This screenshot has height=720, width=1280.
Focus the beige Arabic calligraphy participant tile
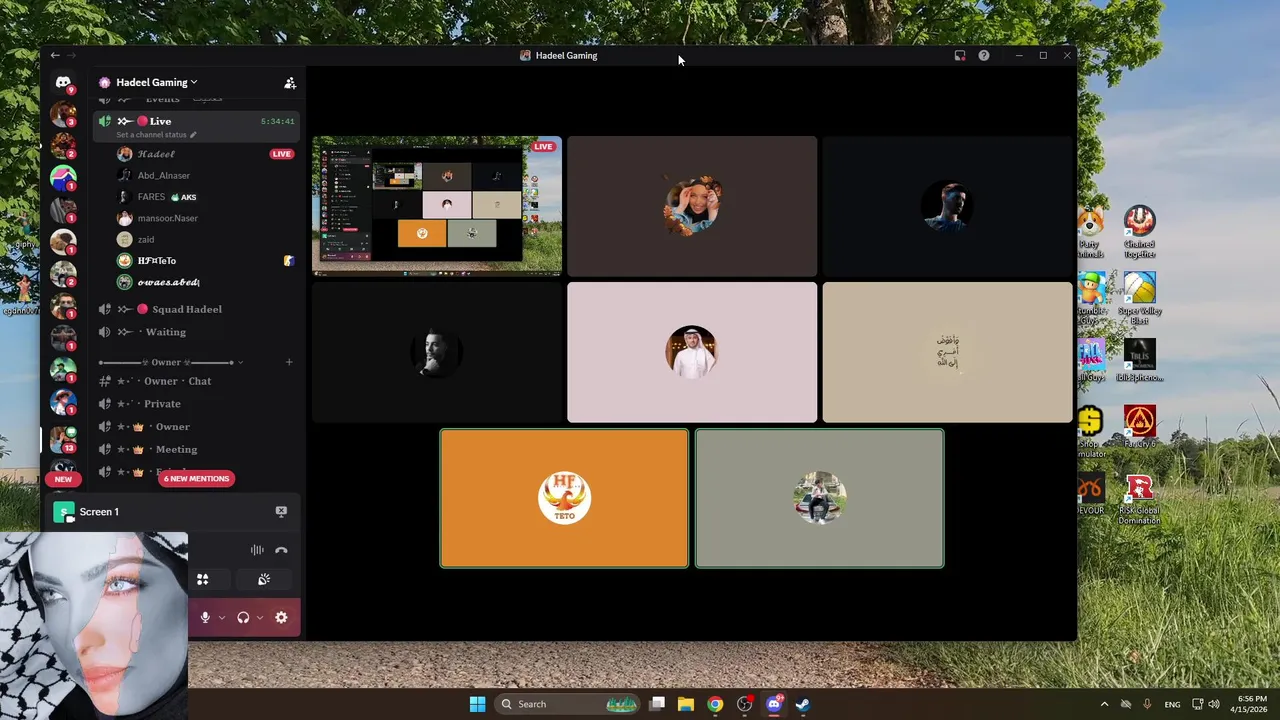[x=947, y=352]
